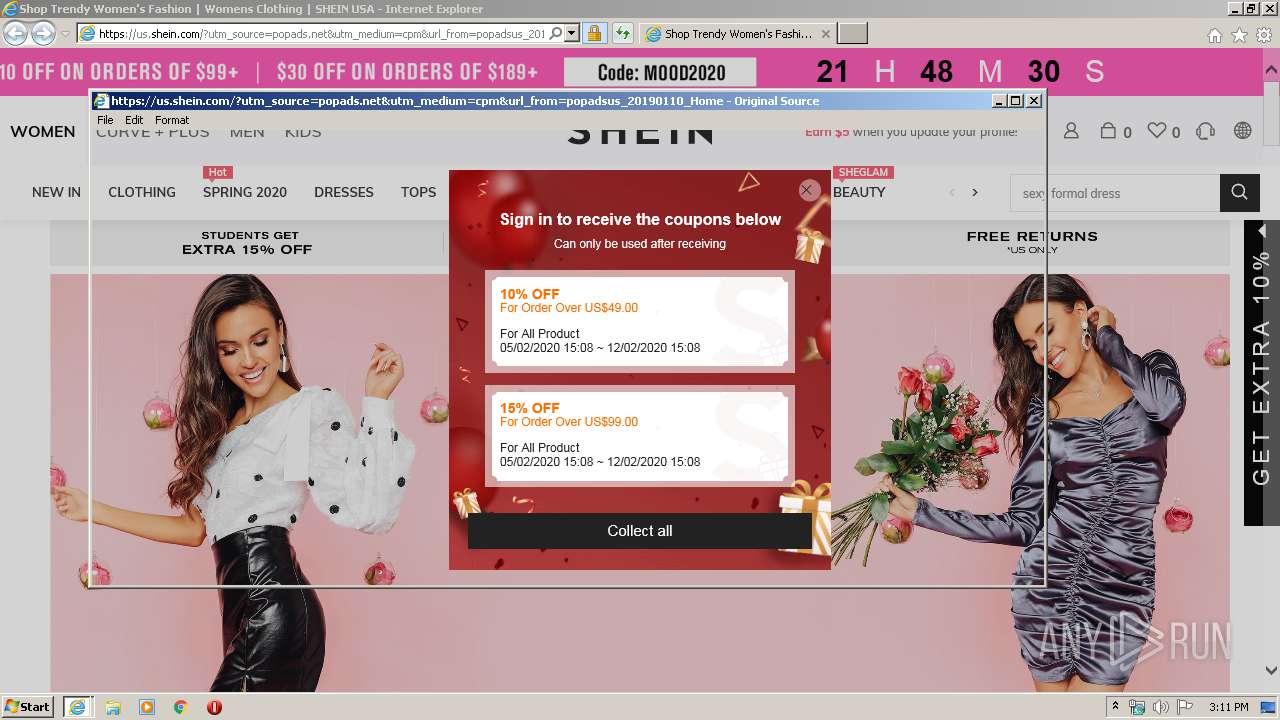Select the 15% OFF coupon card
This screenshot has height=720, width=1280.
click(640, 435)
